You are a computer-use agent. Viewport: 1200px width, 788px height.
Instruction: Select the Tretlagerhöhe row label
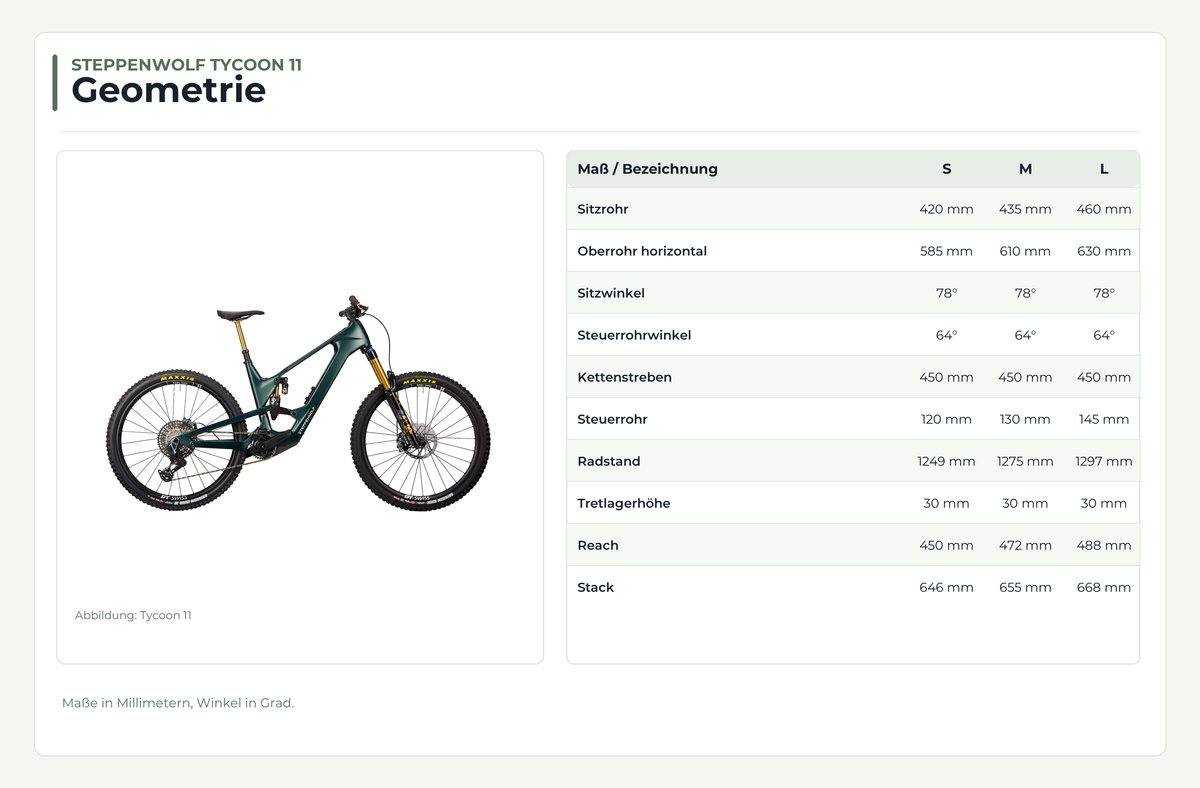pyautogui.click(x=624, y=503)
